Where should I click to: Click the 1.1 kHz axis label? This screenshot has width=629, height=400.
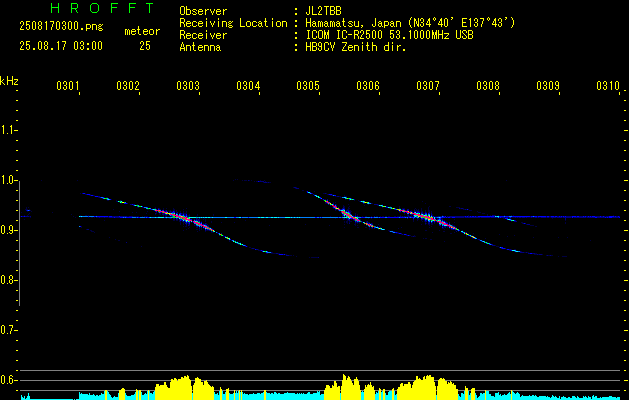click(8, 130)
